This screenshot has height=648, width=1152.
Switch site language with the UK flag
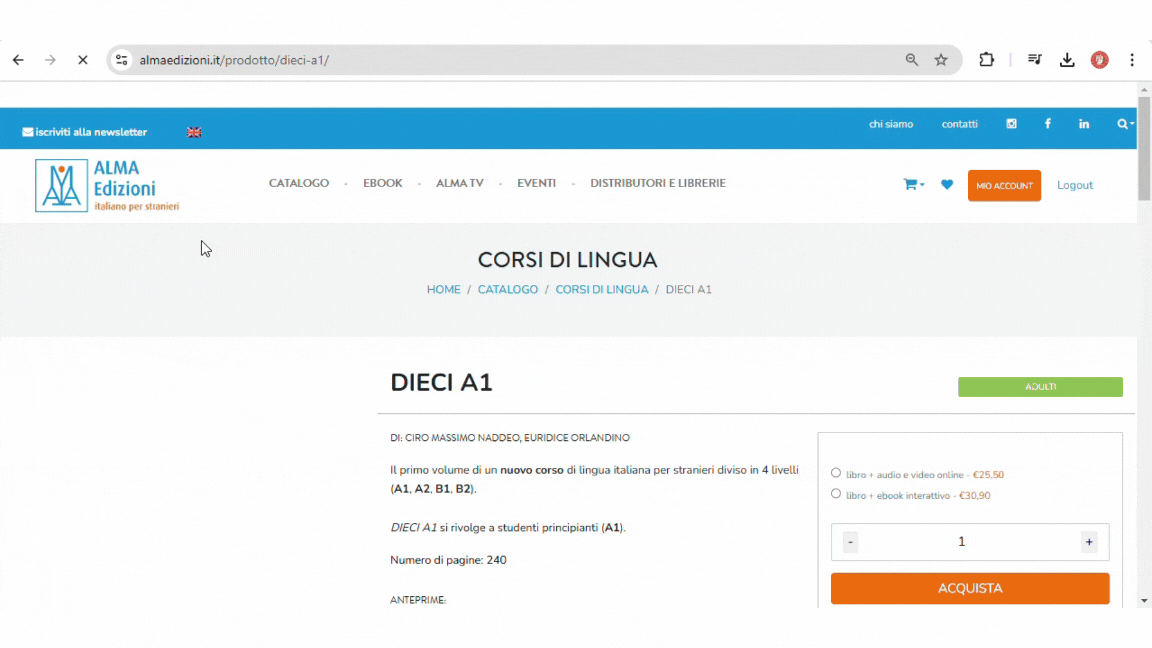point(194,132)
